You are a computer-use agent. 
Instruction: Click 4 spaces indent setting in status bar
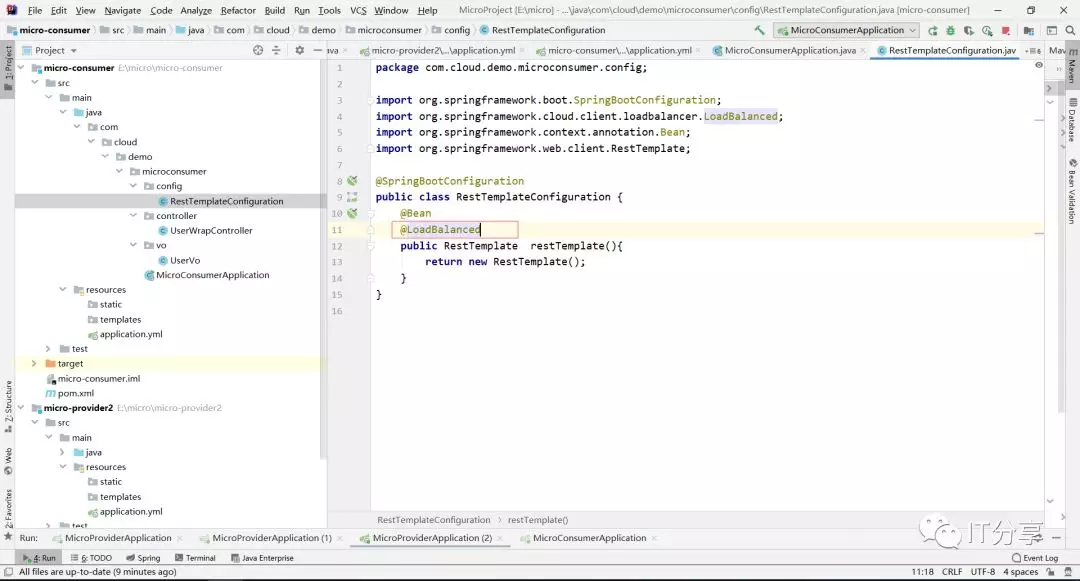click(1020, 571)
